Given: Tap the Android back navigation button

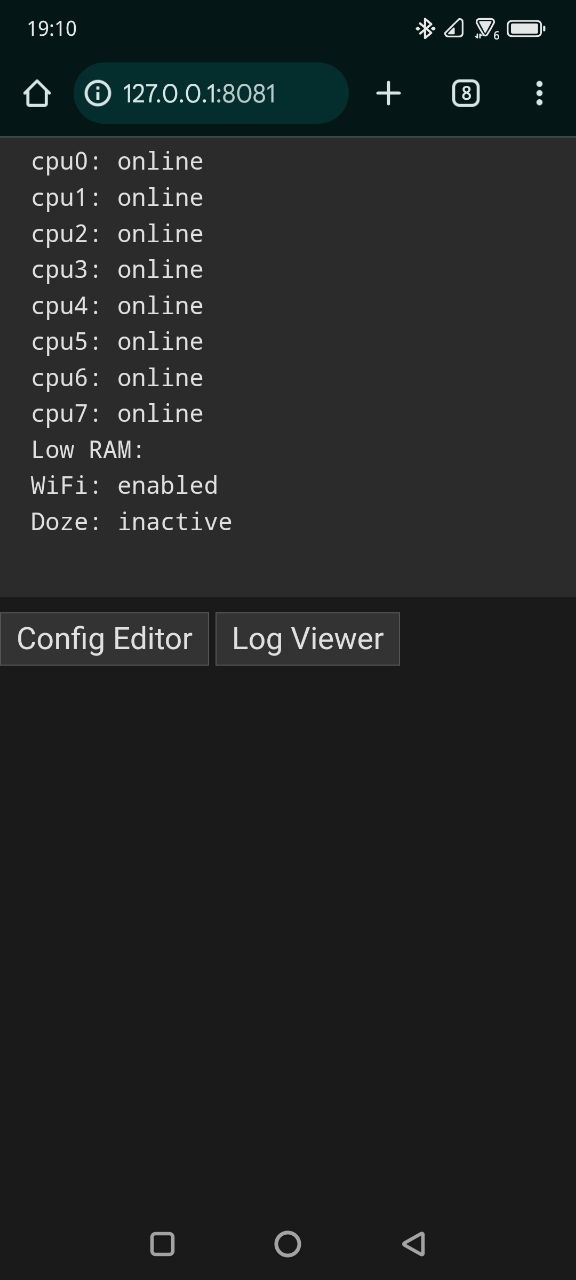Looking at the screenshot, I should tap(413, 1243).
